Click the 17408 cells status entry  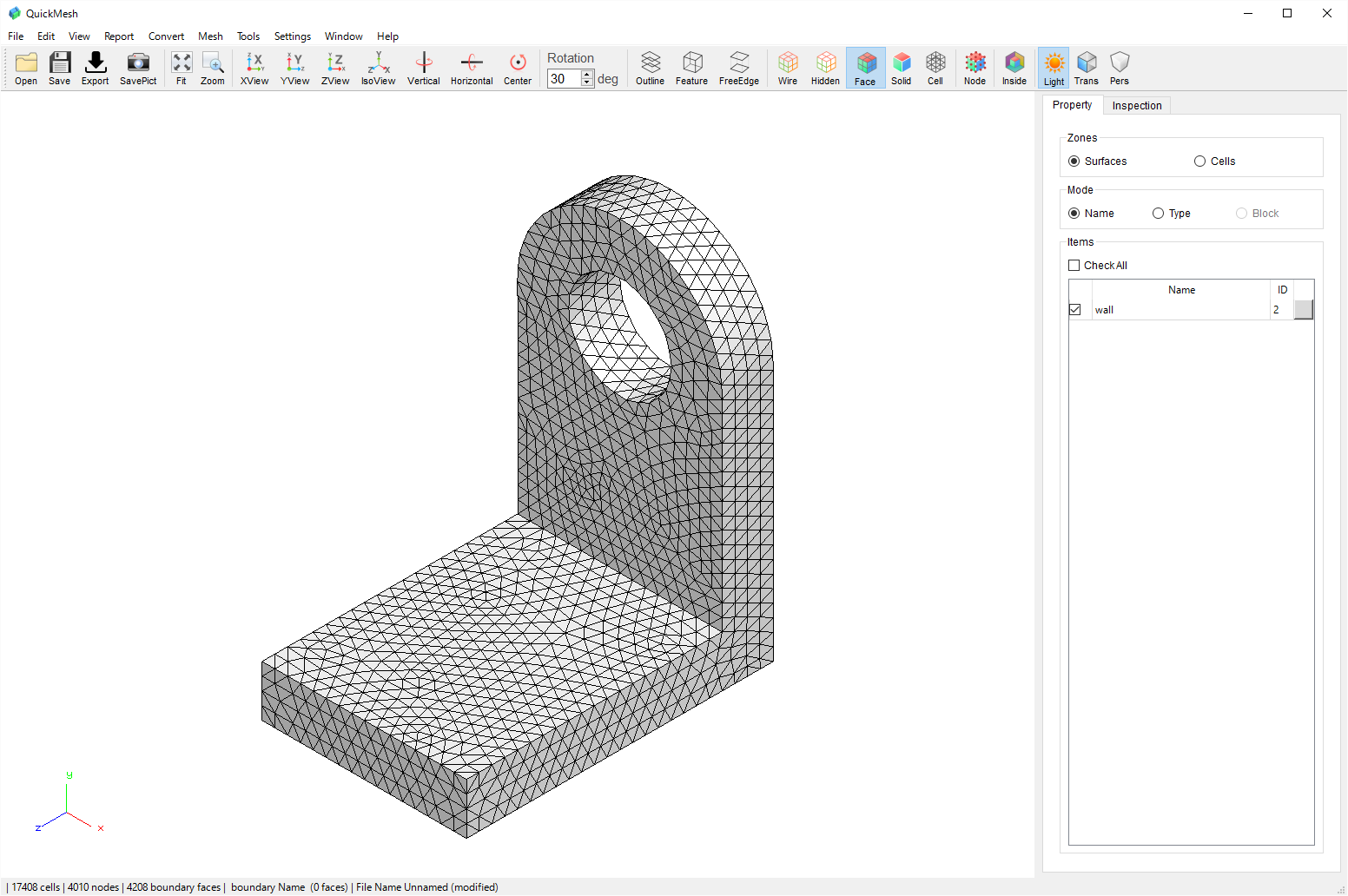tap(36, 887)
